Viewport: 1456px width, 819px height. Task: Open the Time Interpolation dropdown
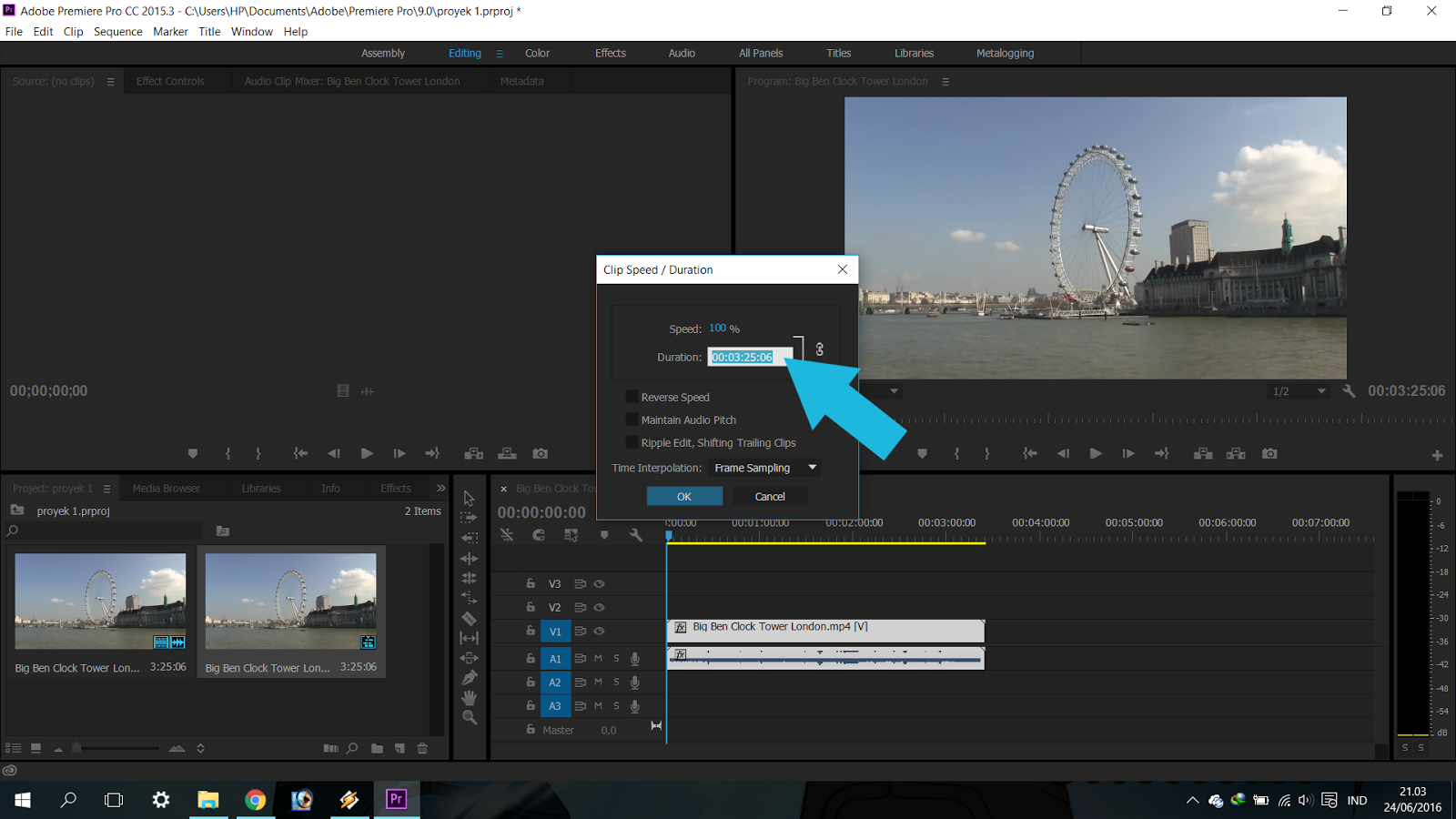[766, 468]
